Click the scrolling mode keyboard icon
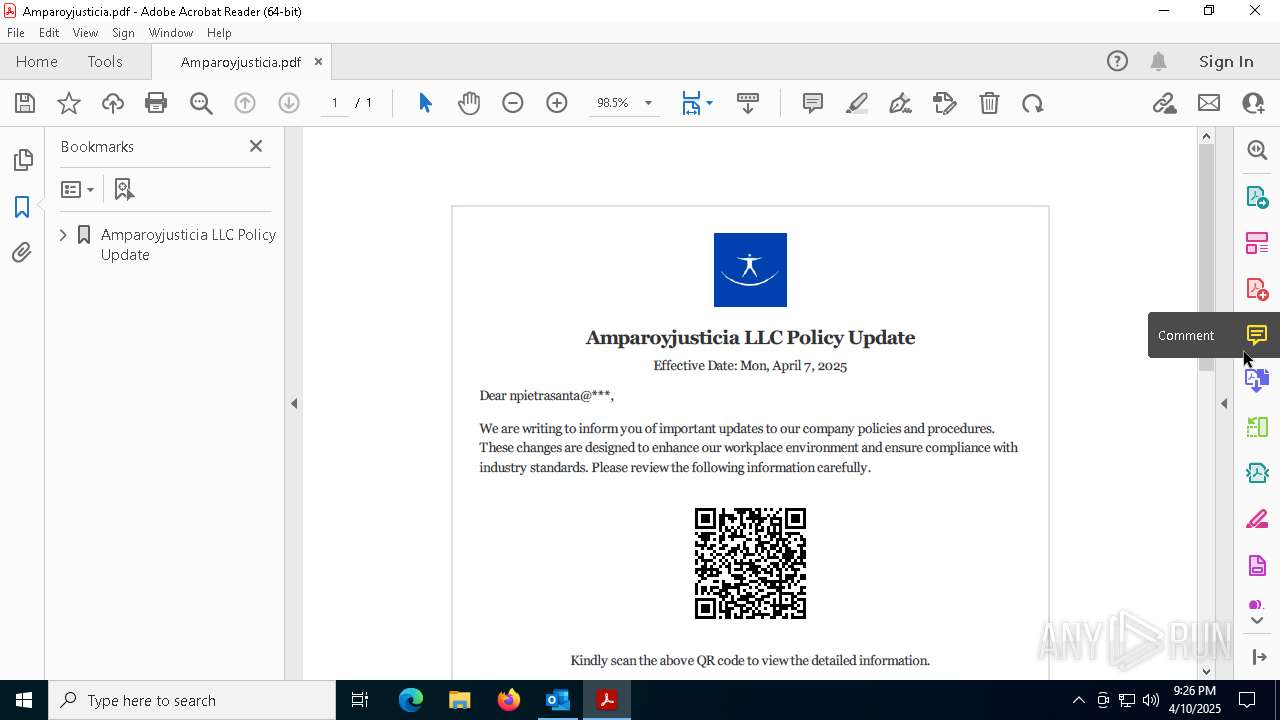Screen dimensions: 1280x720 tap(748, 103)
